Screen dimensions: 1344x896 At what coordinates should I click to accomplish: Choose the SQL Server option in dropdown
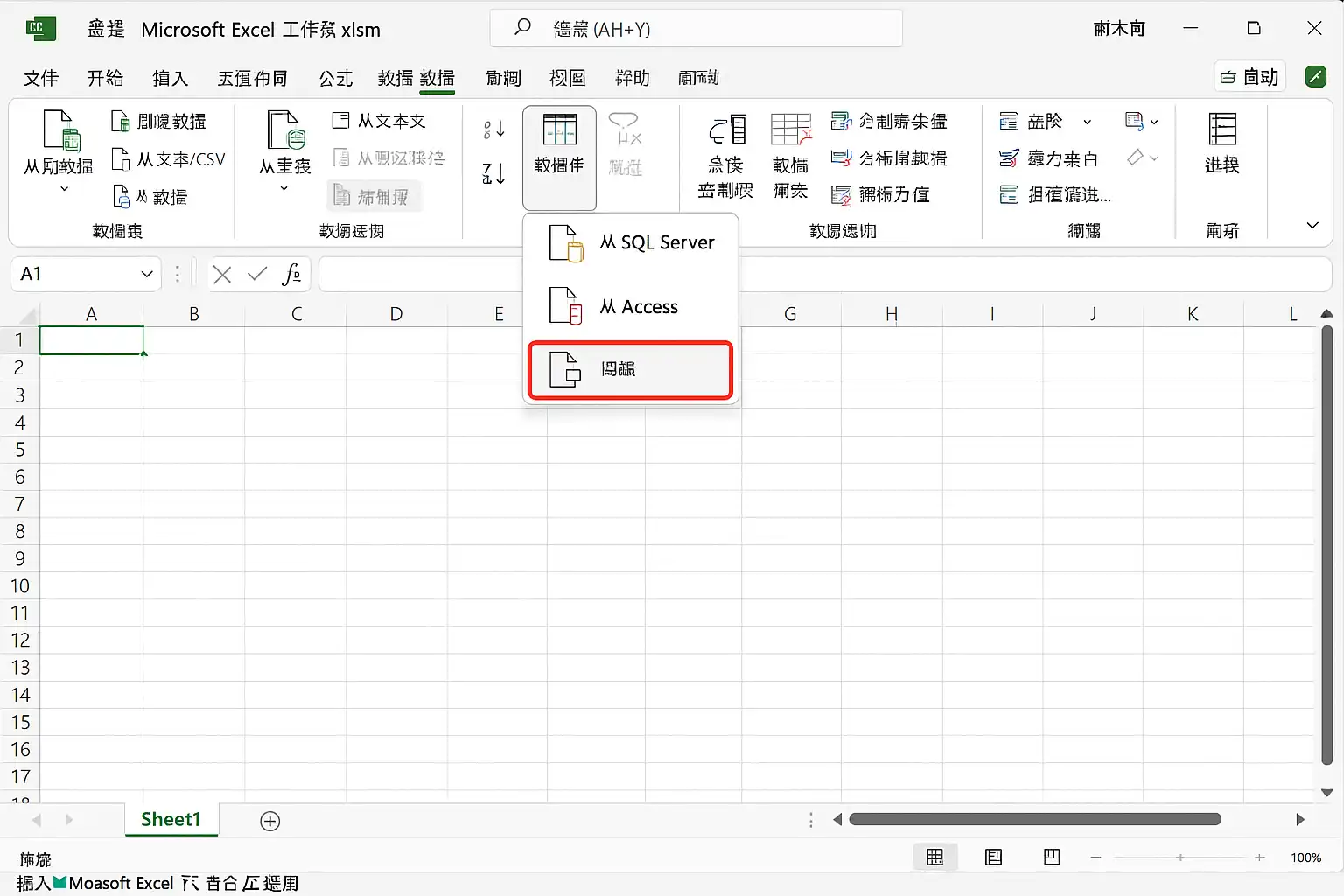631,242
